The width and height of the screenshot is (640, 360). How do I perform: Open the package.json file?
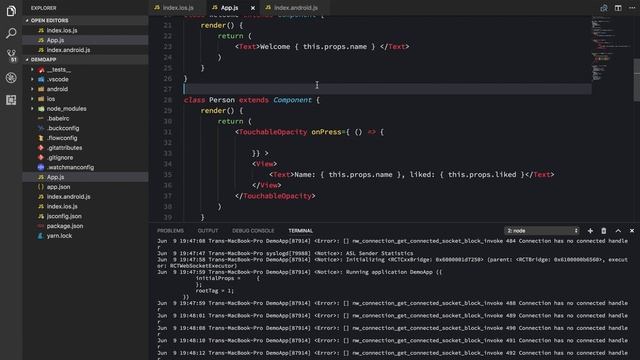(86, 226)
